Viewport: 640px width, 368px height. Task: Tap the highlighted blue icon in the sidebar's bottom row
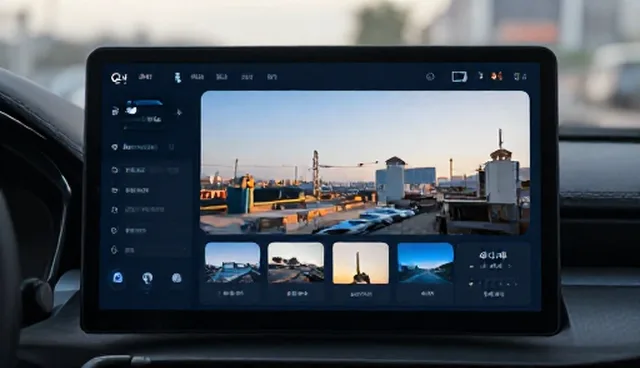pyautogui.click(x=118, y=278)
